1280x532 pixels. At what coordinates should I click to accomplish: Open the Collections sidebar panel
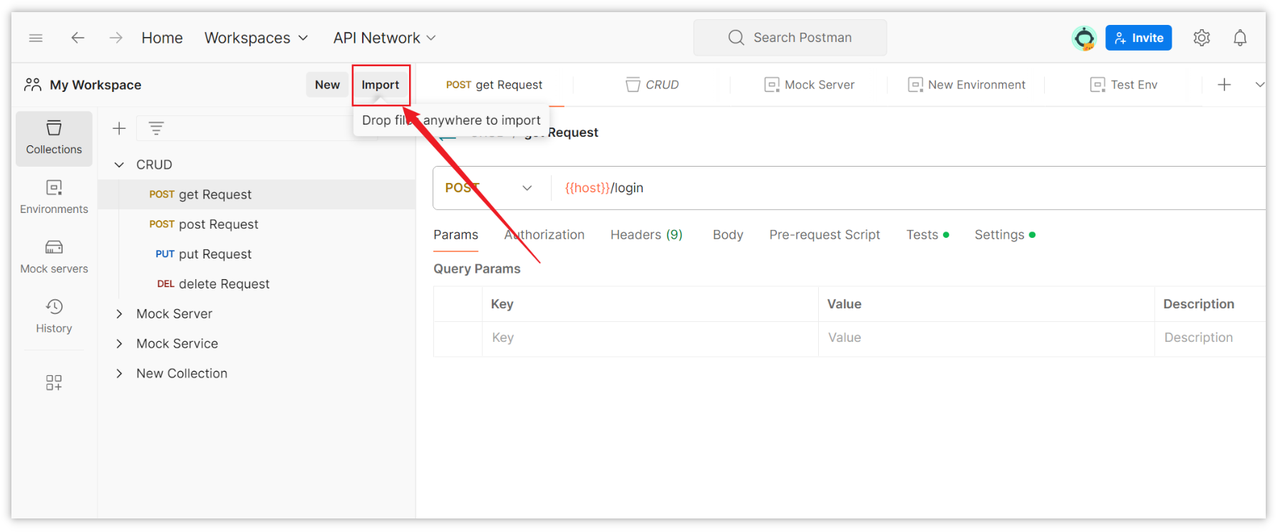[54, 138]
